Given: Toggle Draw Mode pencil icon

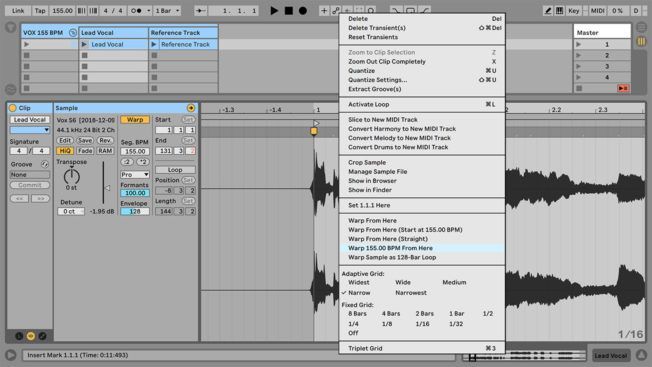Looking at the screenshot, I should click(548, 11).
